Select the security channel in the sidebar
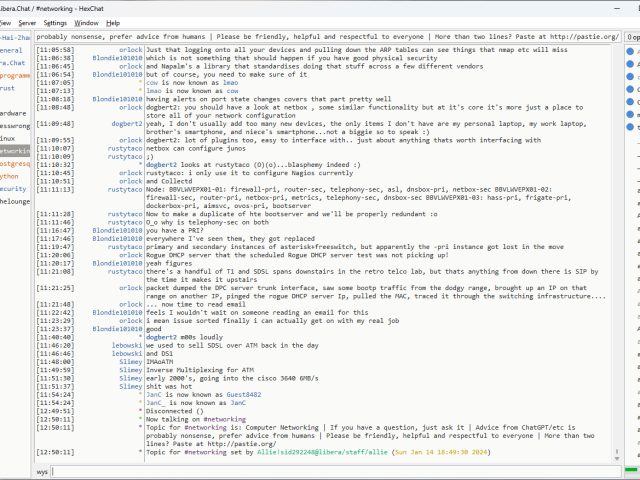 coord(13,188)
